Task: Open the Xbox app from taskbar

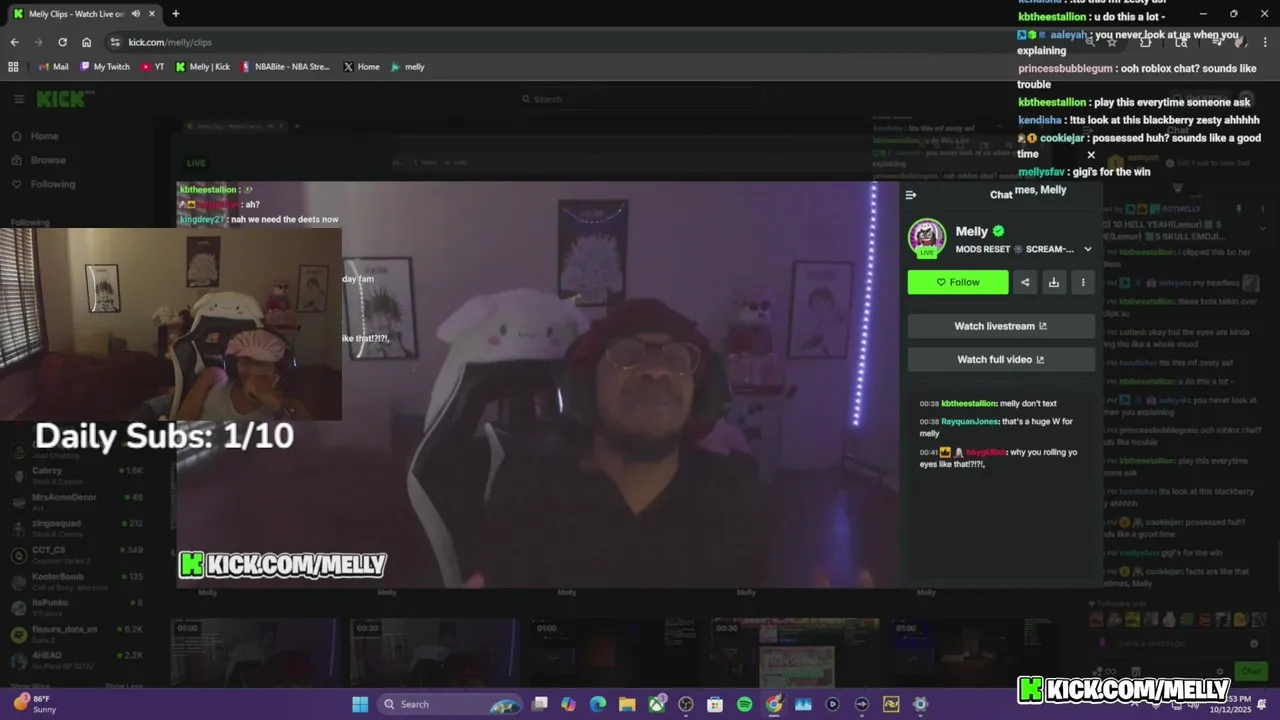Action: [657, 704]
